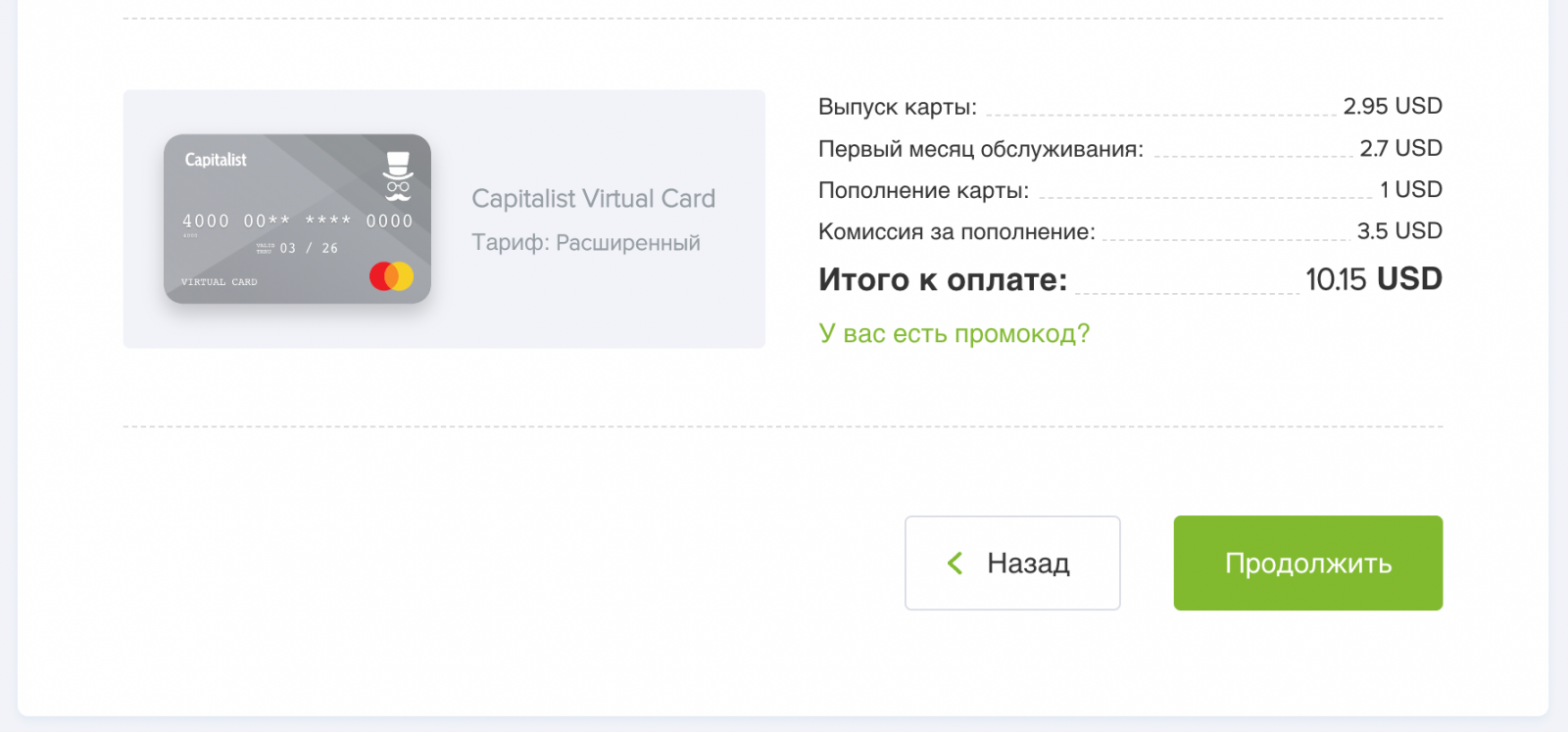Click the 2.95 USD issue fee amount

1392,106
